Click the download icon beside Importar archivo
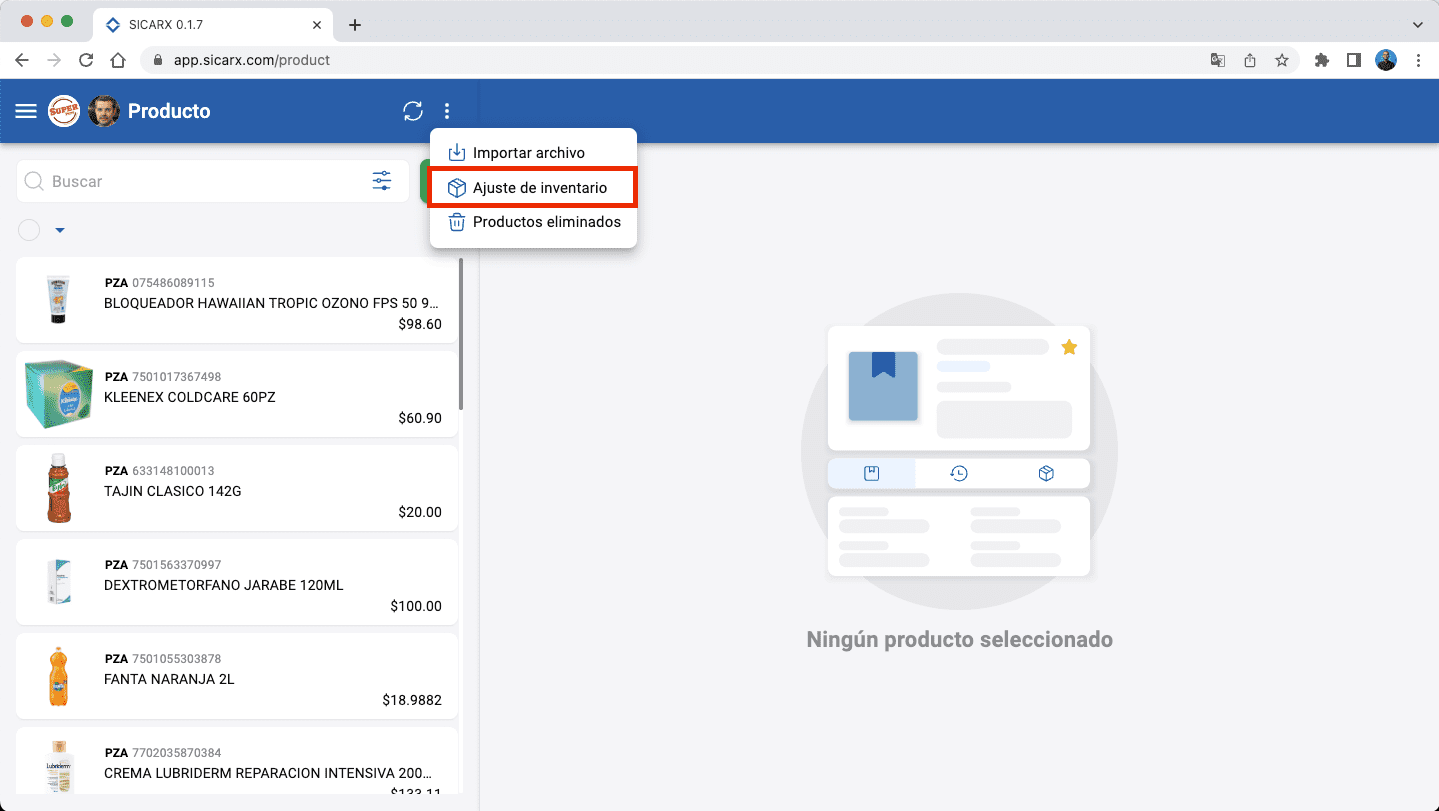Screen dimensions: 1439x811 pyautogui.click(x=456, y=152)
